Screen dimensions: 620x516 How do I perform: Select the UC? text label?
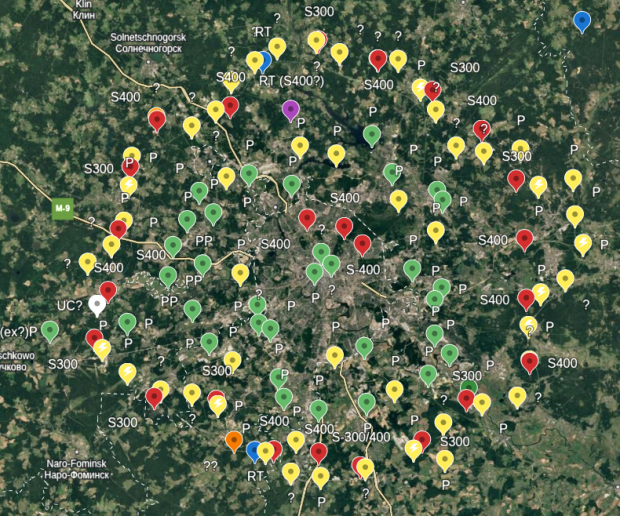(67, 304)
